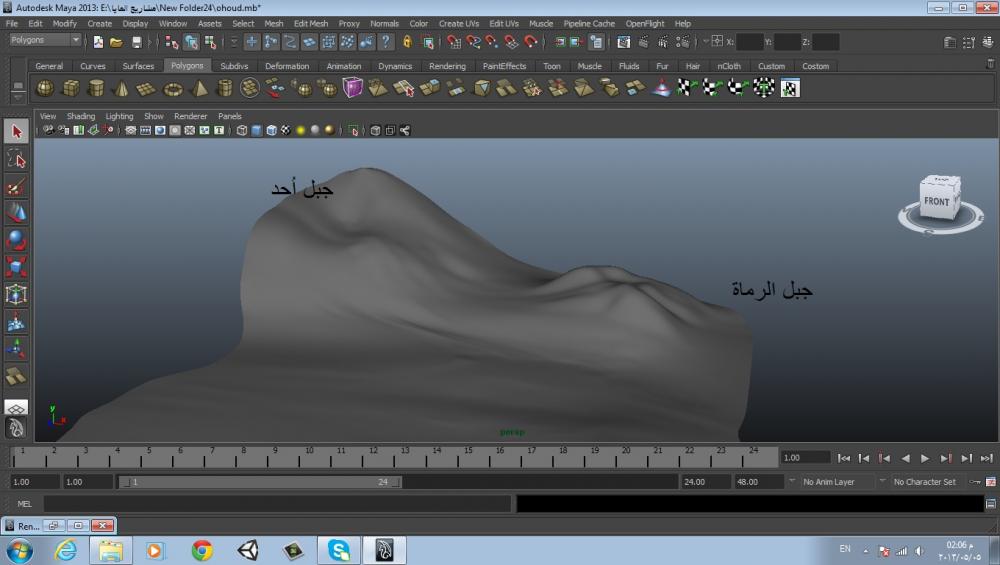Pick the Paint Selection tool
Viewport: 1000px width, 565px height.
tap(16, 186)
